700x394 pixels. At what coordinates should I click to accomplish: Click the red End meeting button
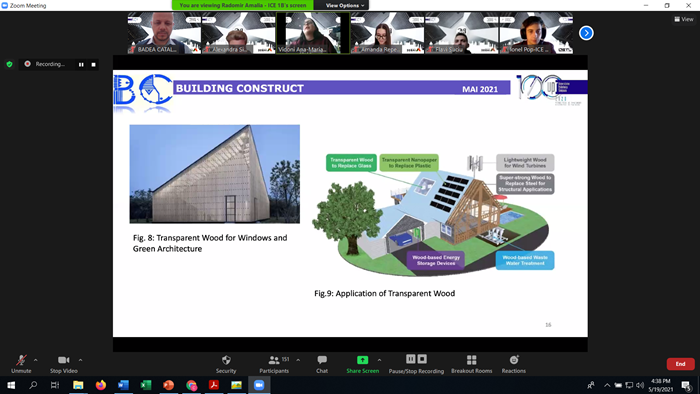(x=680, y=364)
